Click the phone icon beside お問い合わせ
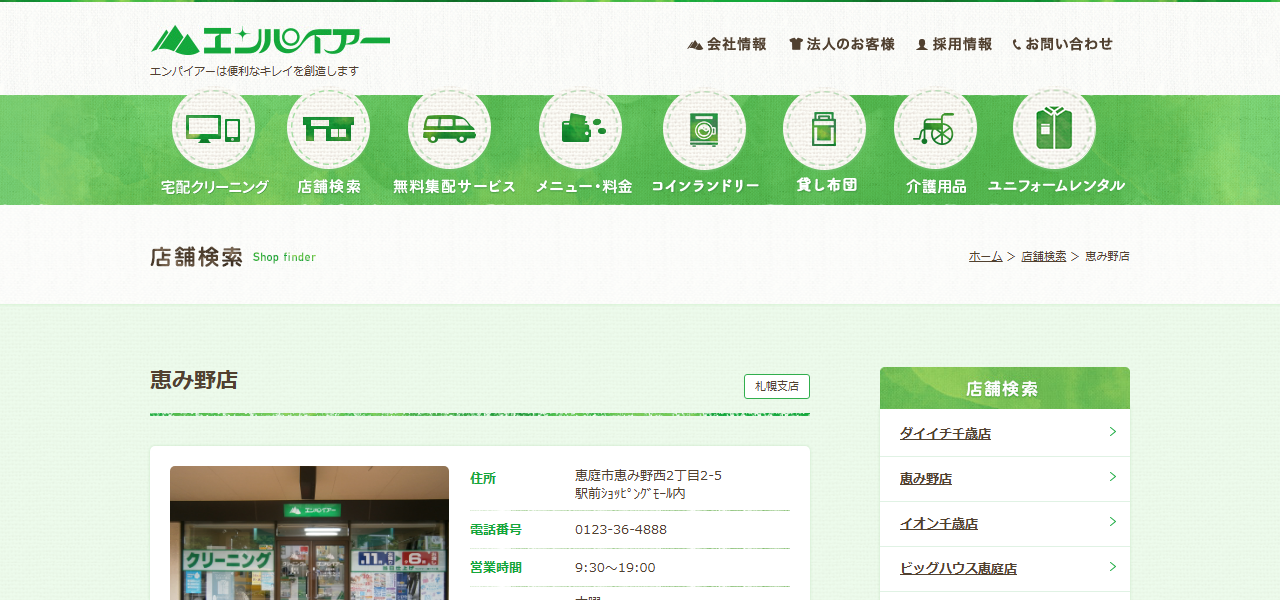 click(x=1017, y=45)
